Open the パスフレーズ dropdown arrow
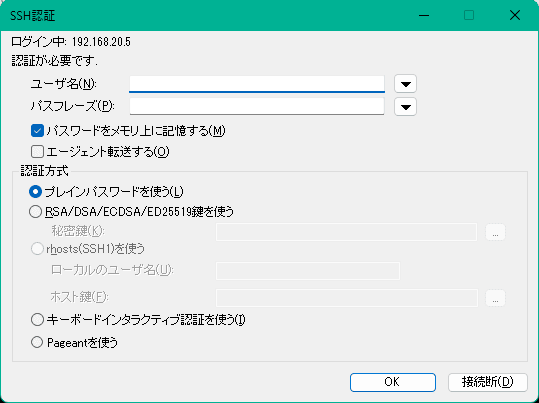The width and height of the screenshot is (539, 403). point(406,107)
